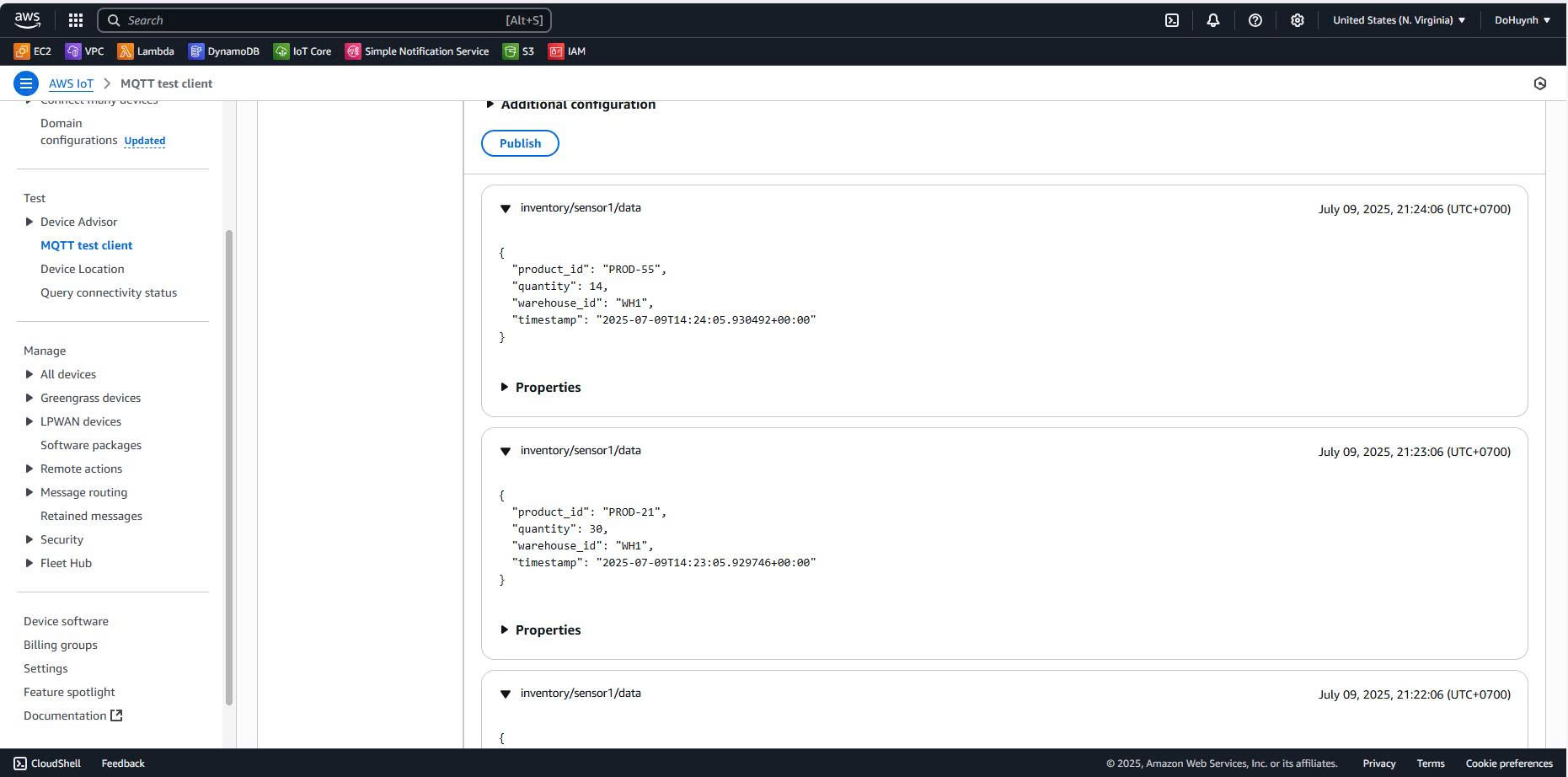Open the notifications bell
1568x777 pixels.
pyautogui.click(x=1212, y=20)
